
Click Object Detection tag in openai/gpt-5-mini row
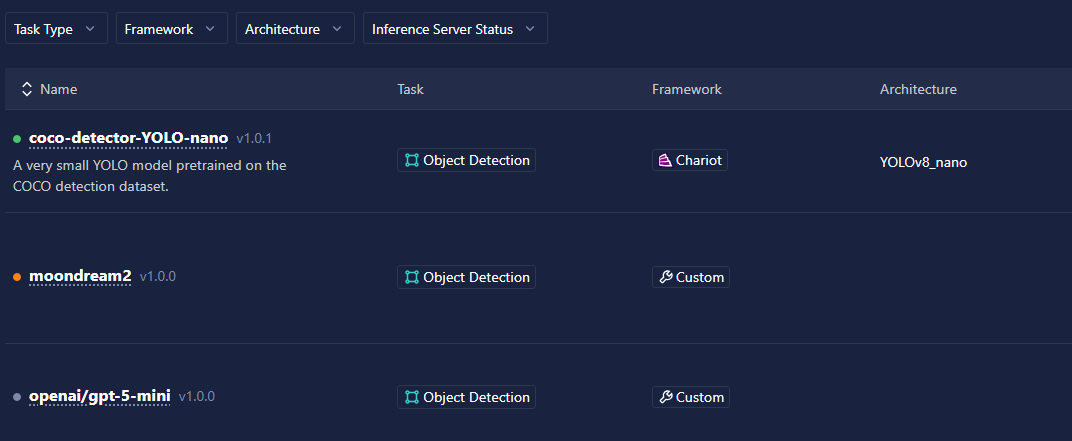coord(466,397)
